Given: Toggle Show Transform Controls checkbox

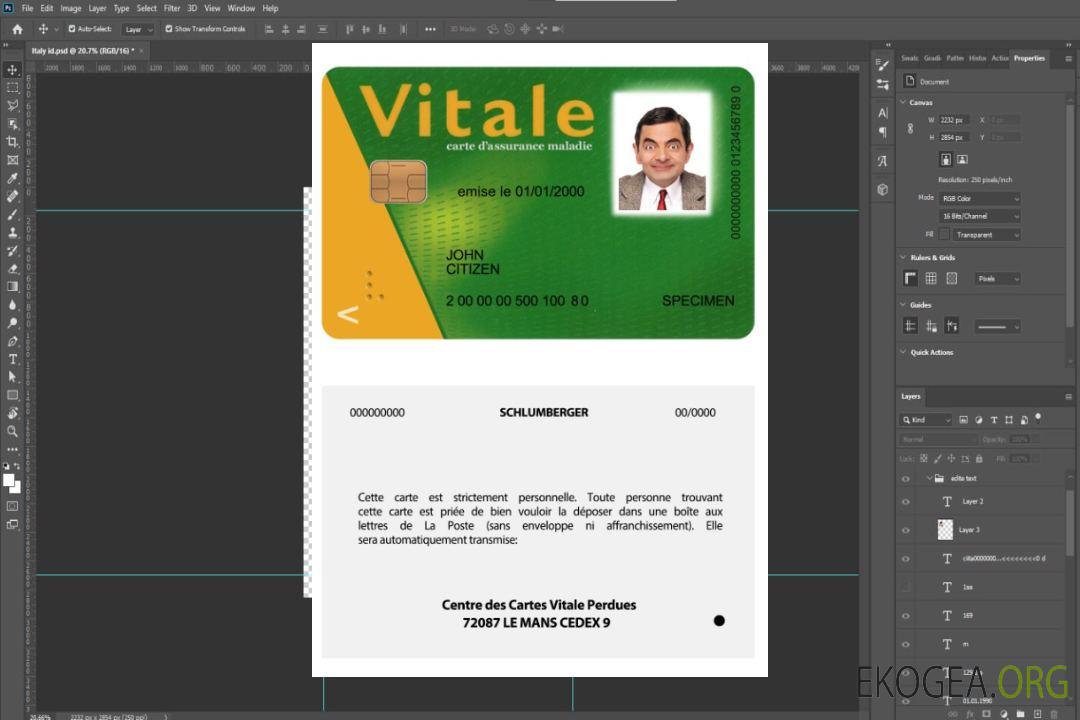Looking at the screenshot, I should (x=169, y=29).
